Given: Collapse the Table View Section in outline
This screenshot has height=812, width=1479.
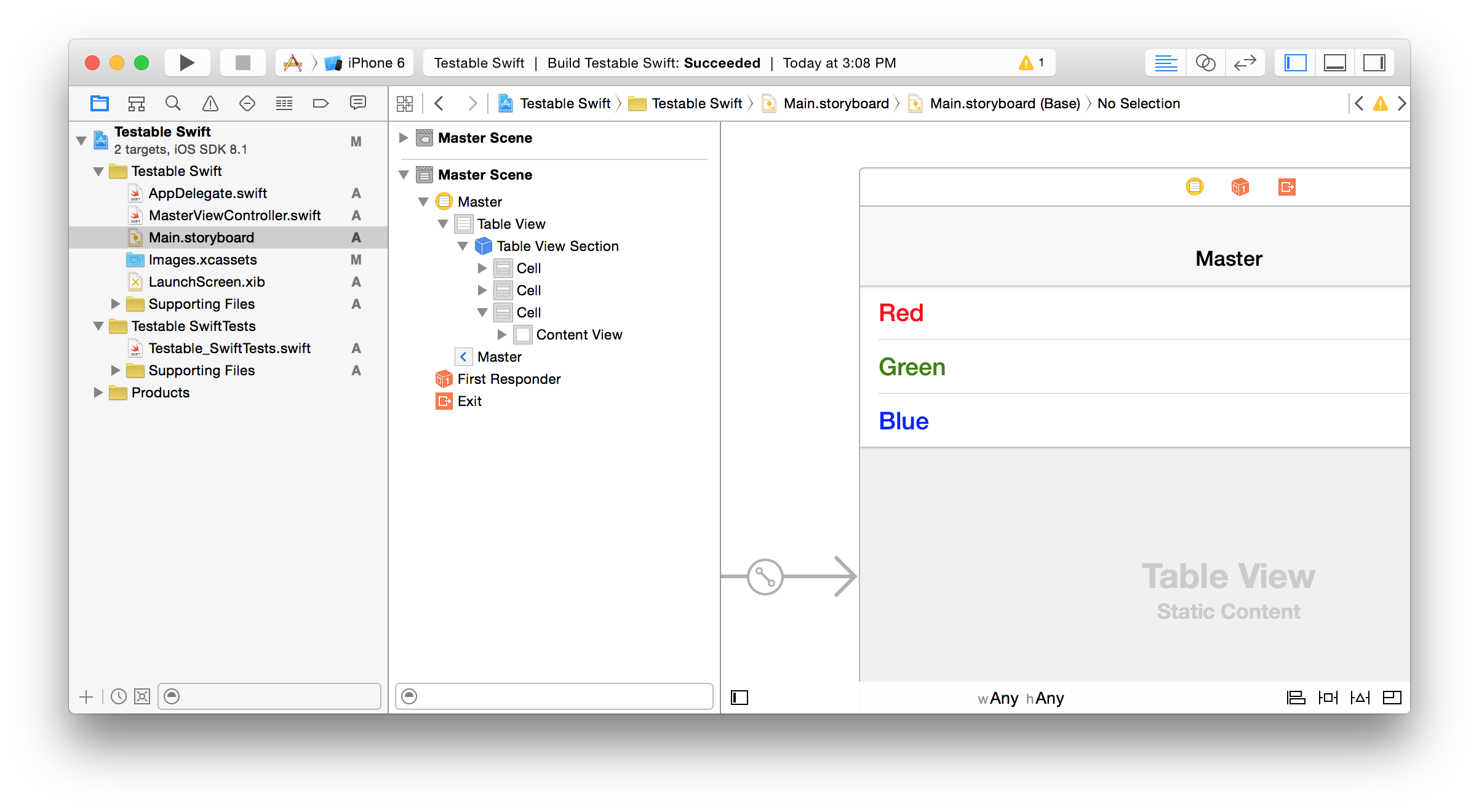Looking at the screenshot, I should click(x=463, y=245).
